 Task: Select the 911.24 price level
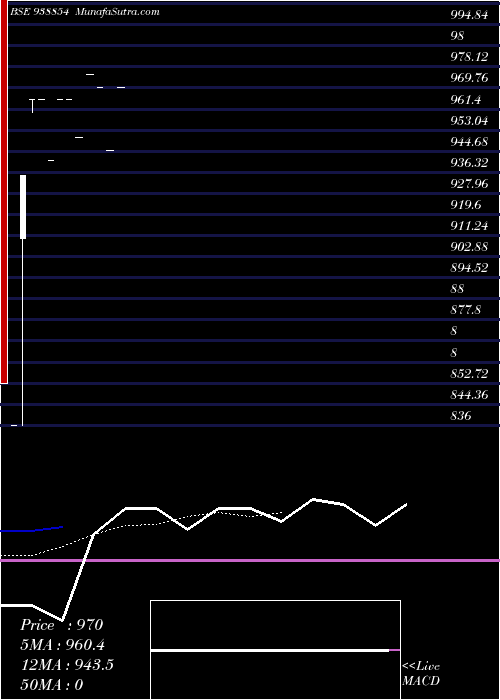tap(469, 226)
